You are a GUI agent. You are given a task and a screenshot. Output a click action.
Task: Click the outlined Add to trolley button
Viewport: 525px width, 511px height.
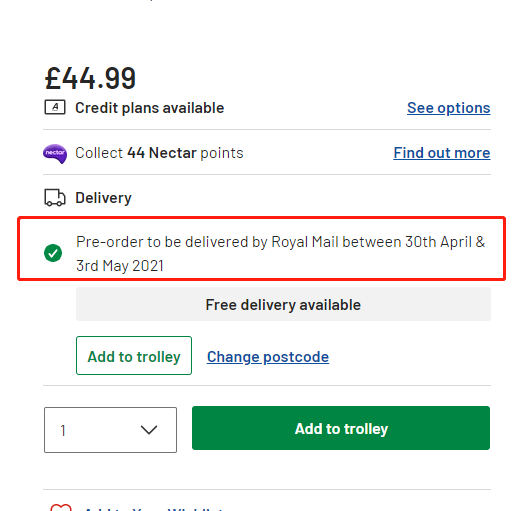(134, 356)
